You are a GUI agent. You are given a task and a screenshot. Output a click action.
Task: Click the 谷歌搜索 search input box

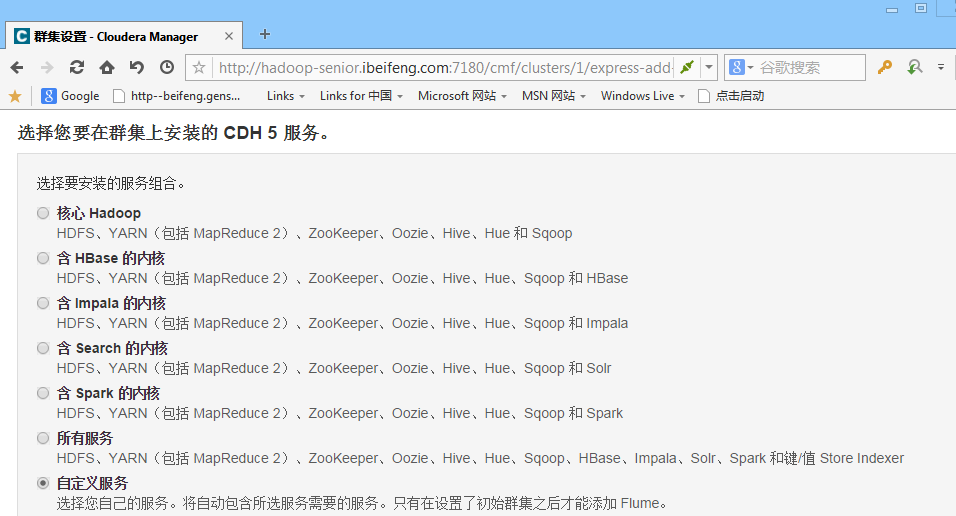[810, 67]
